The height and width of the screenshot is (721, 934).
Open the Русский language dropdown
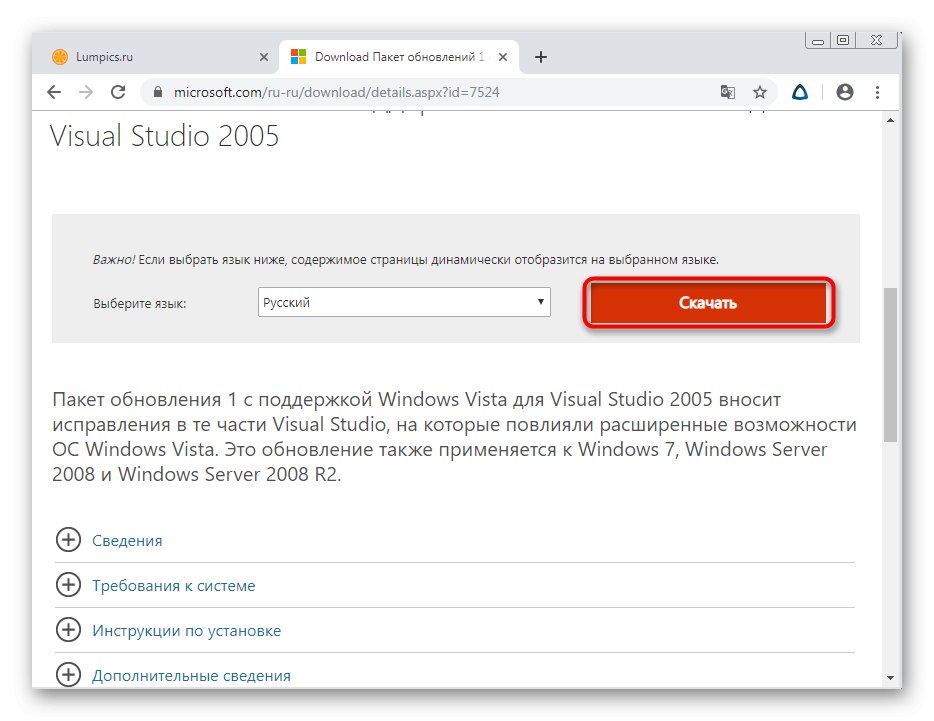404,302
